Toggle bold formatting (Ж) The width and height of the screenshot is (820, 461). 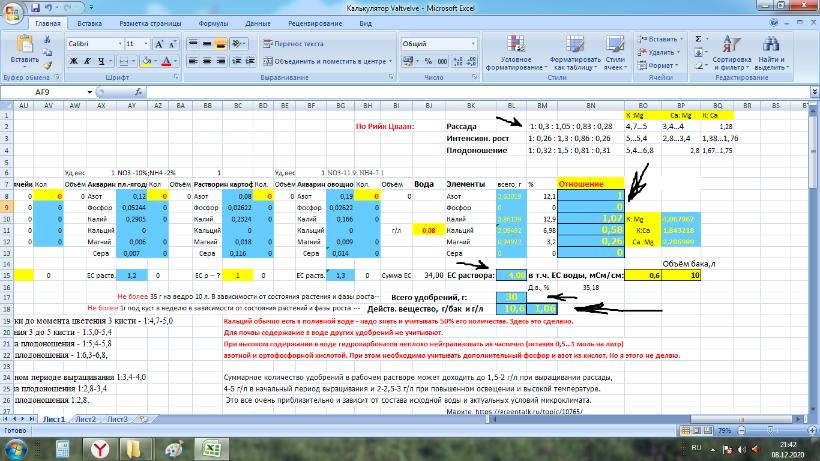click(x=73, y=61)
